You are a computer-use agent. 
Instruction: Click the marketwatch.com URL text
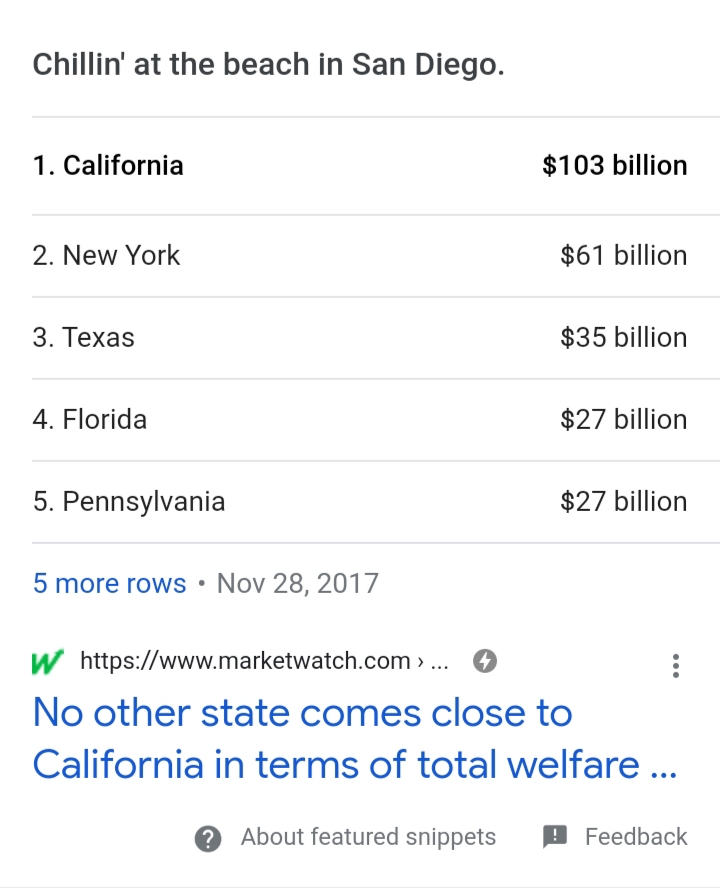pyautogui.click(x=246, y=661)
